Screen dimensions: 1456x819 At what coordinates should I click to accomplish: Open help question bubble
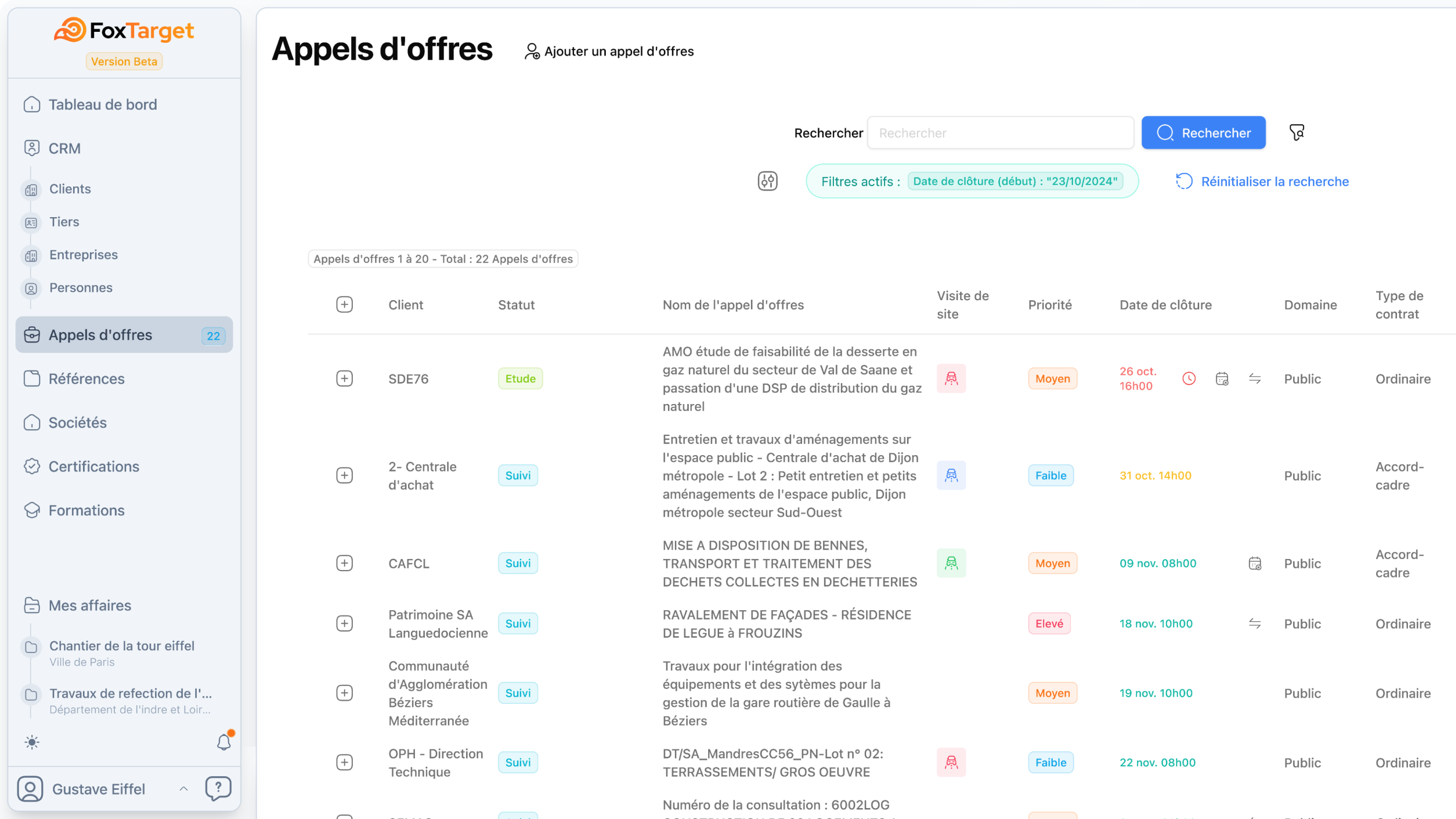click(x=218, y=788)
